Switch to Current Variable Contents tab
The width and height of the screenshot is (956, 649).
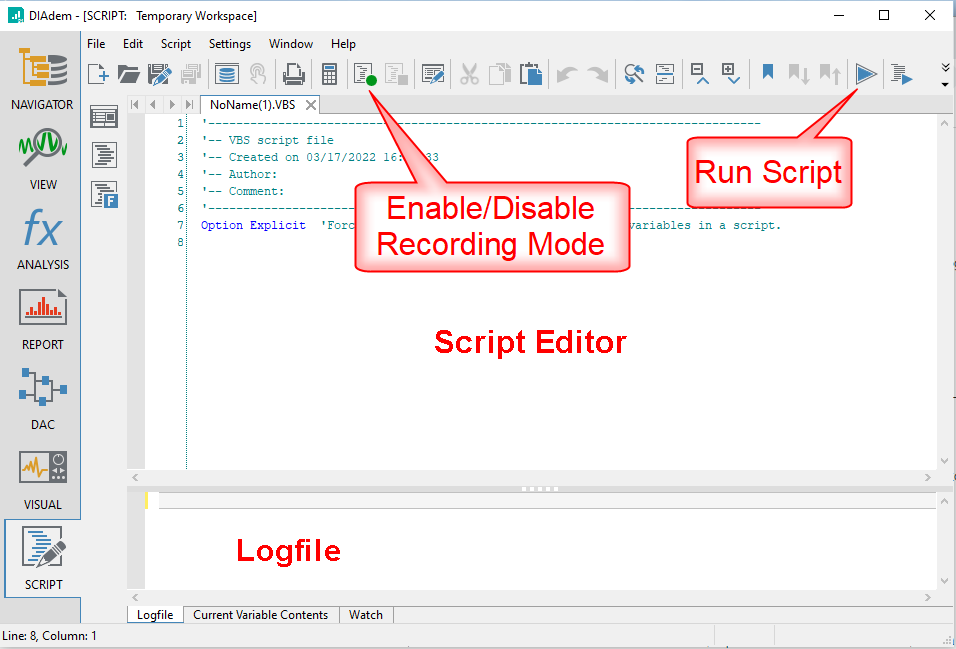pos(260,615)
